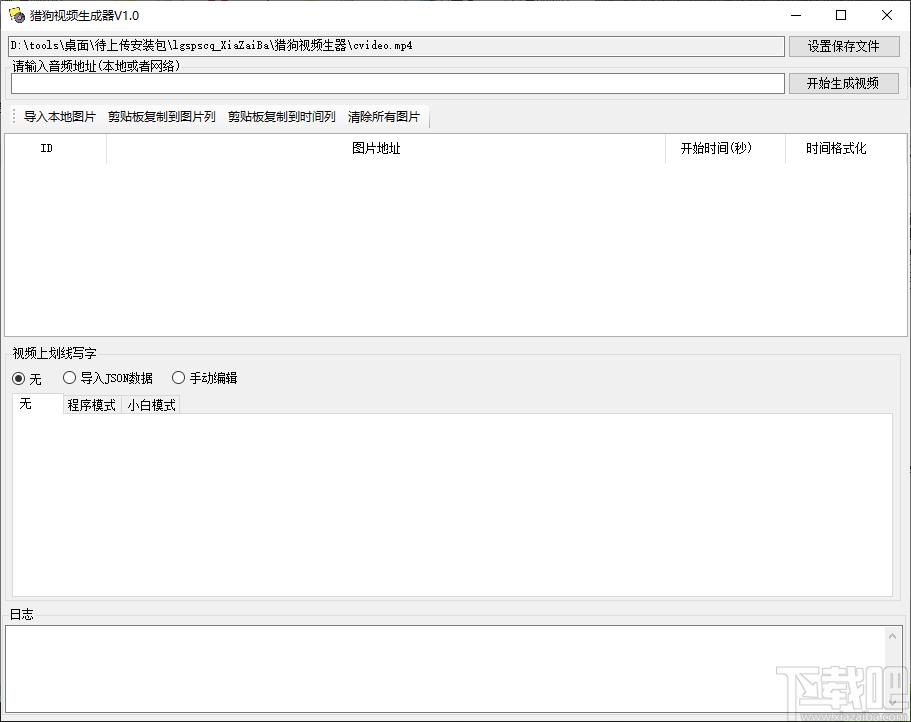Open the 小白模式 tab
The width and height of the screenshot is (911, 722).
coord(152,405)
